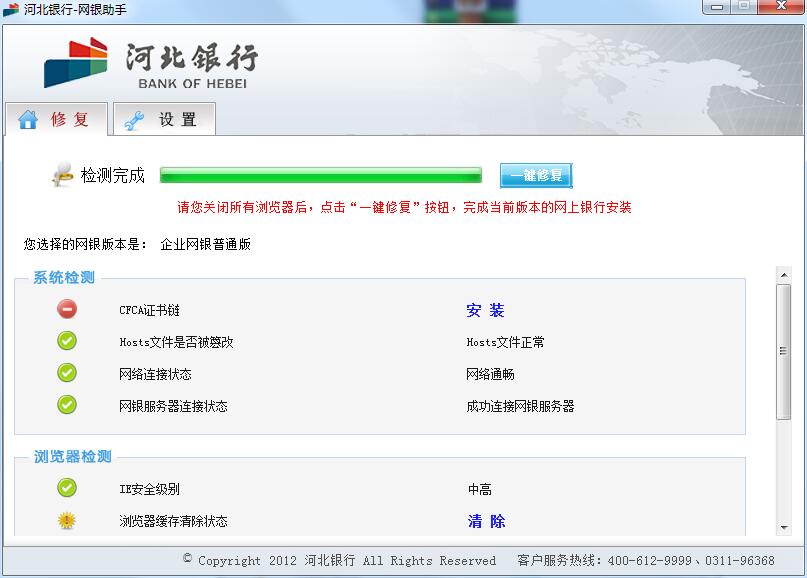Click the CFCA证书链 label
This screenshot has height=578, width=807.
149,310
